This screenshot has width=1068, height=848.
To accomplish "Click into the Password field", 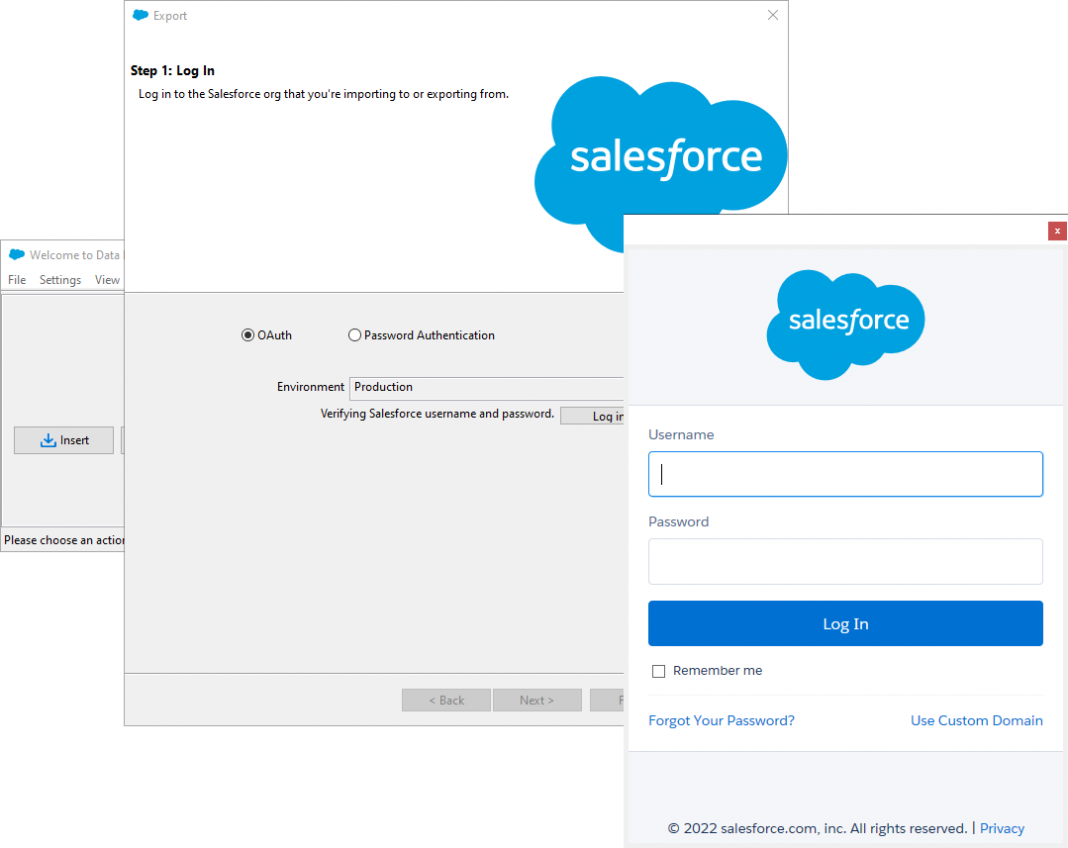I will click(845, 561).
